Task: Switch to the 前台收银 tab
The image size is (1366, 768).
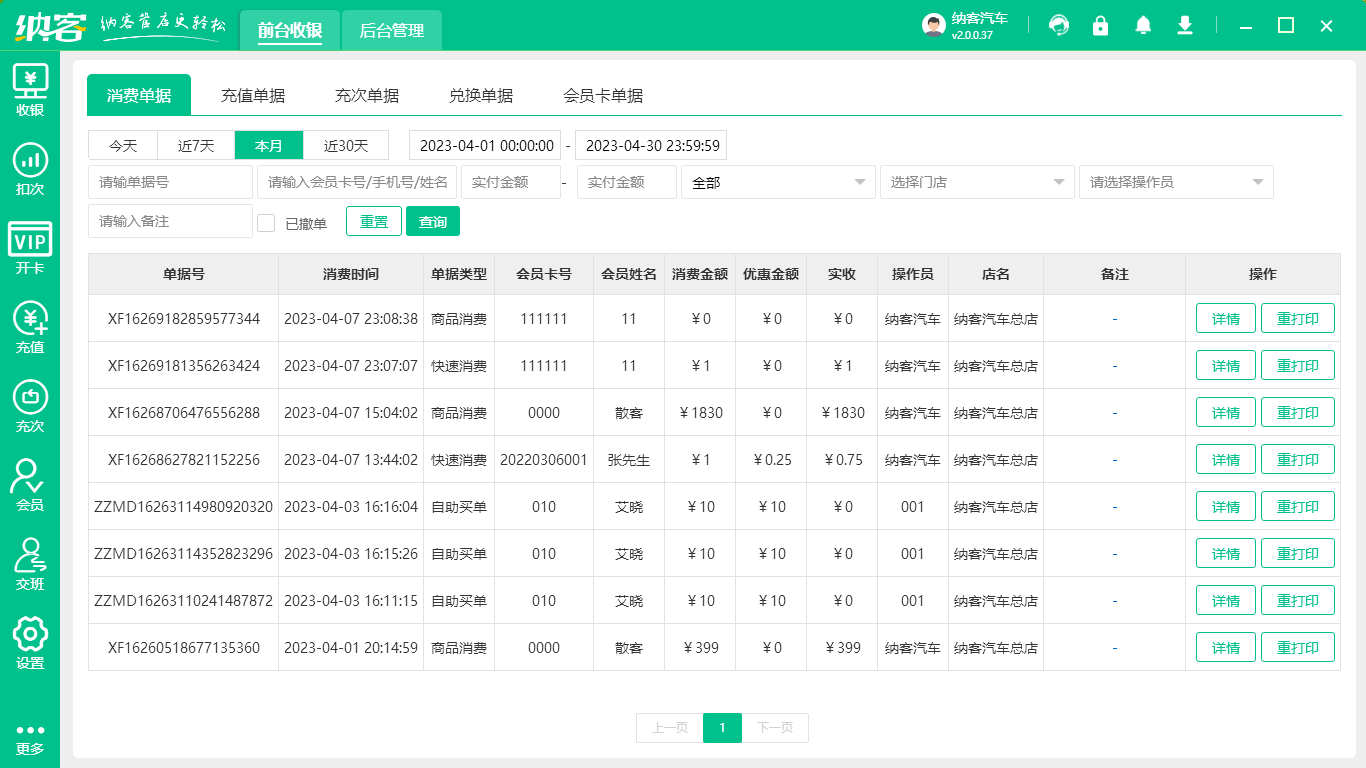Action: click(290, 30)
